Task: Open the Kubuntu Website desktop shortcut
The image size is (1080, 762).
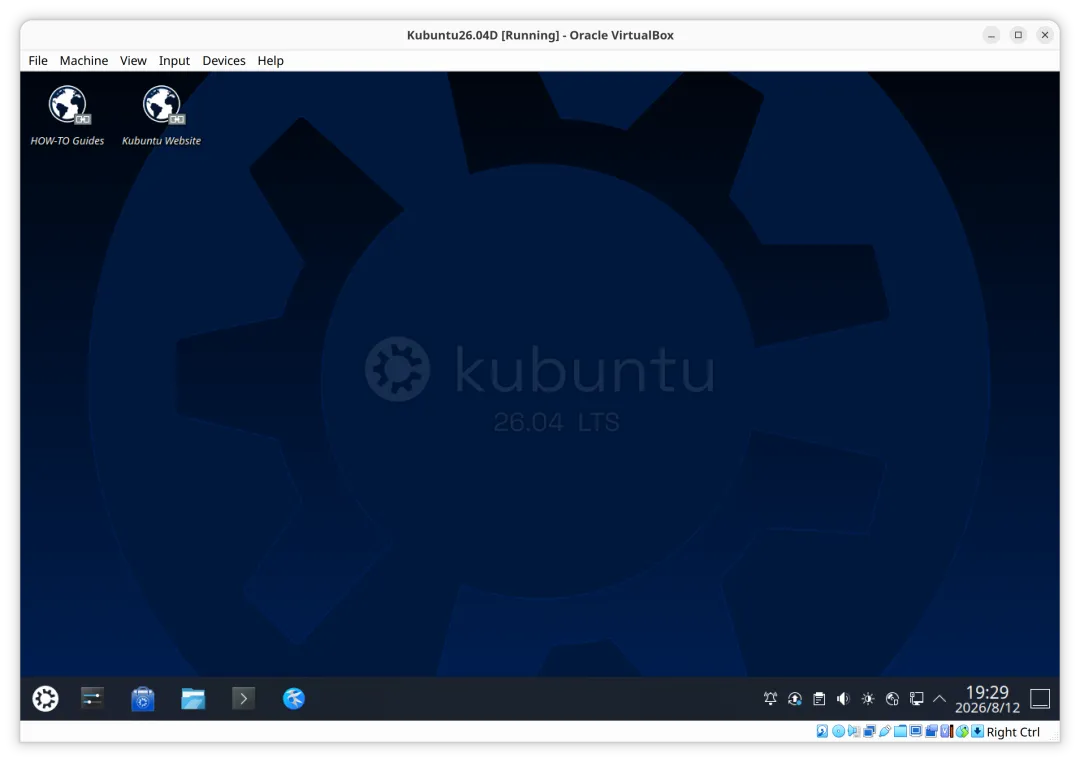Action: click(x=161, y=116)
